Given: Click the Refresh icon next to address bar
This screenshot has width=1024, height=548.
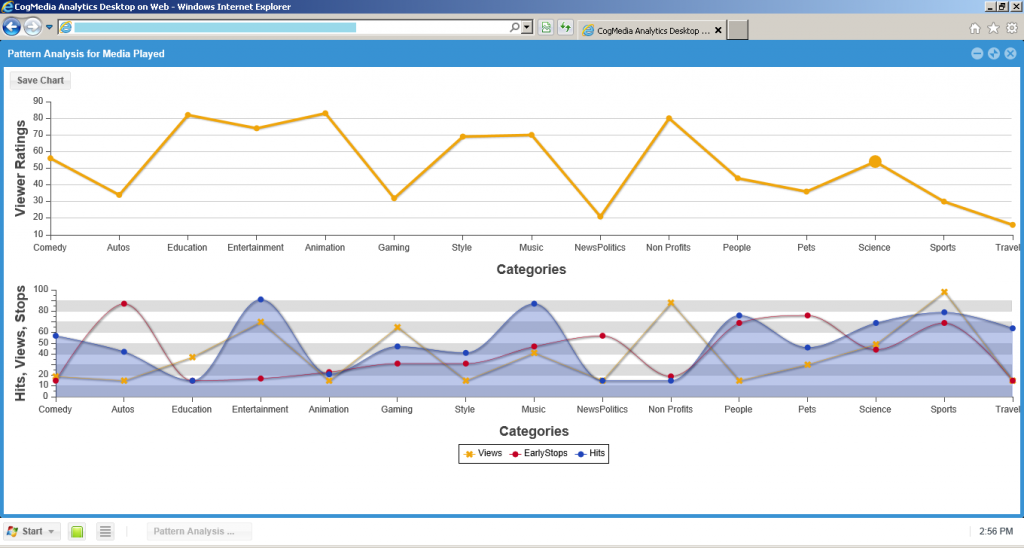Looking at the screenshot, I should click(565, 27).
